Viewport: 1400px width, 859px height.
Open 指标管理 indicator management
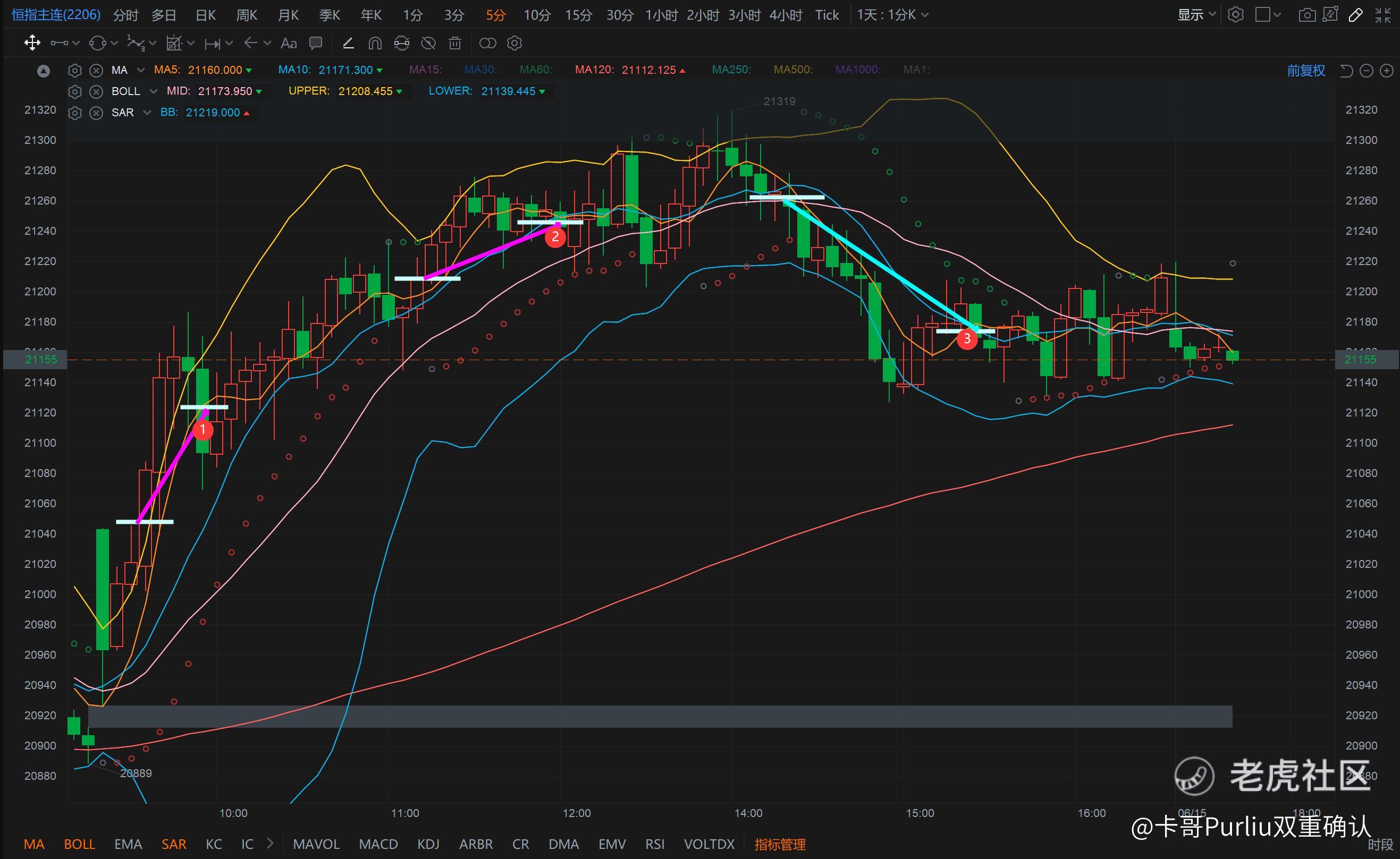(780, 844)
